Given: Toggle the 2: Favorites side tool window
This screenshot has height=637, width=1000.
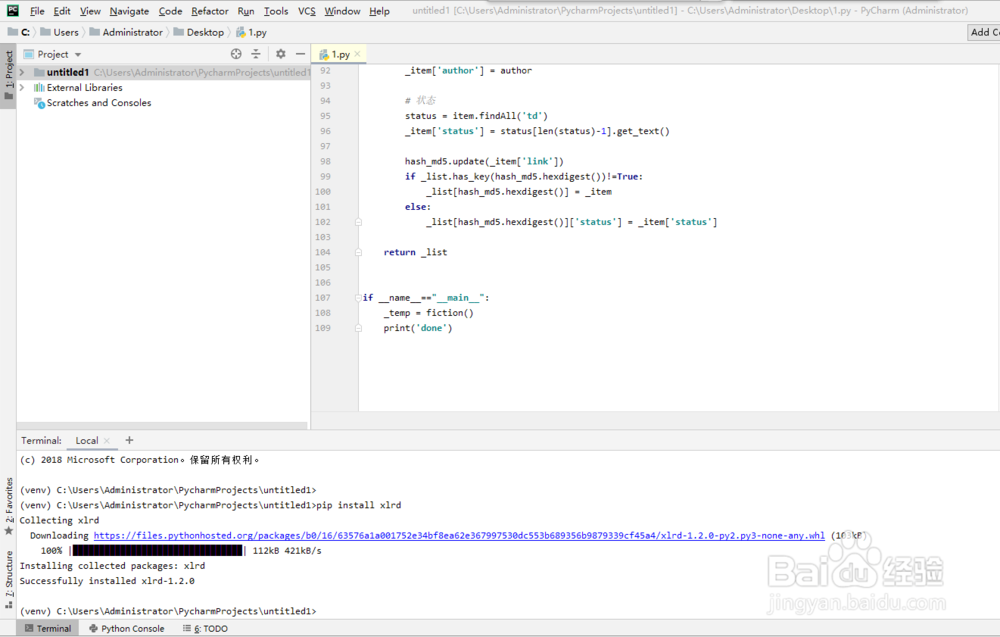Looking at the screenshot, I should pyautogui.click(x=8, y=507).
